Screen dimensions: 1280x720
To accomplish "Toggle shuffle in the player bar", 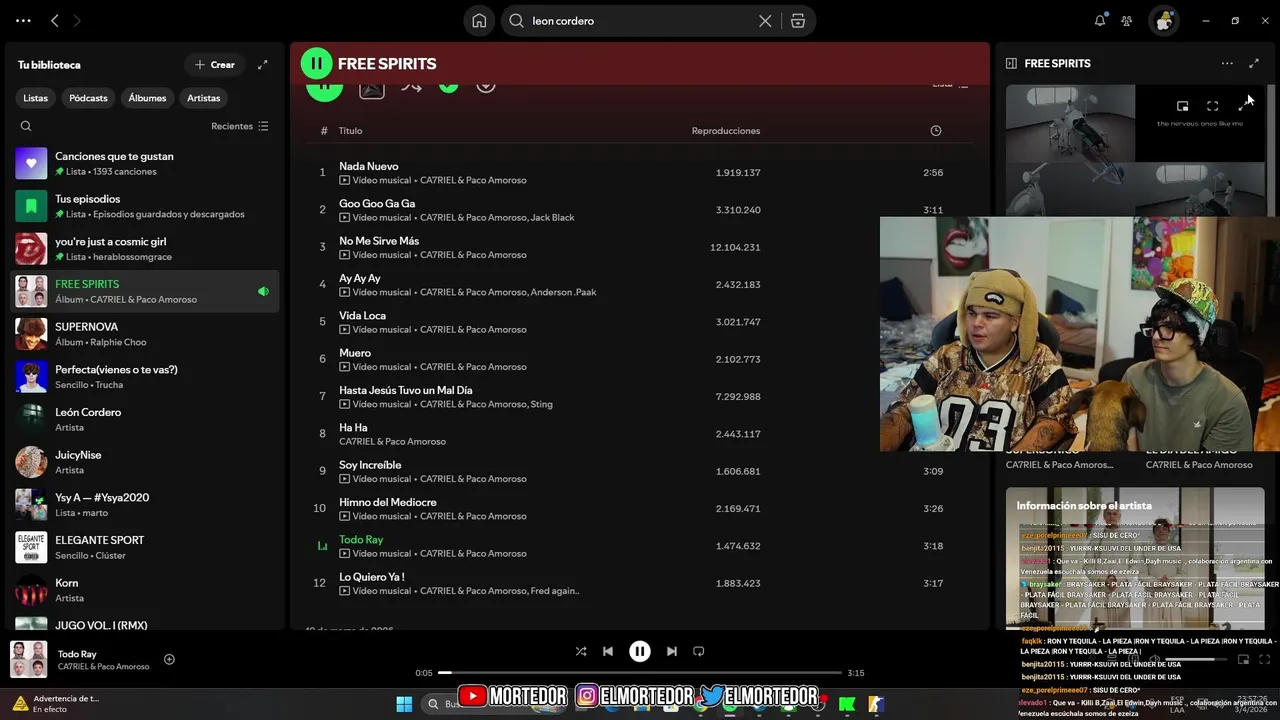I will (581, 651).
